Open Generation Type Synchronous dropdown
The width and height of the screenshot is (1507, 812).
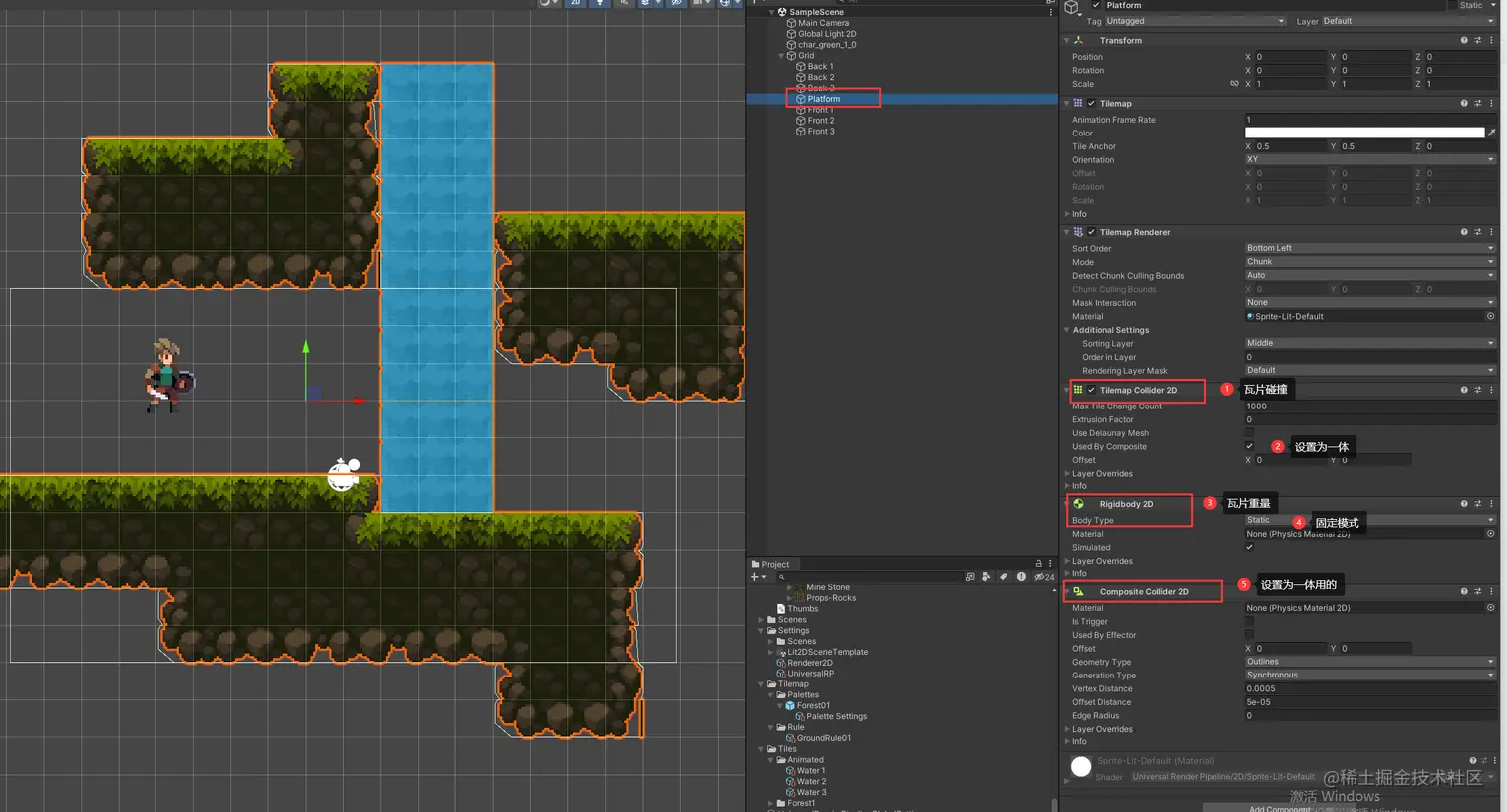click(1370, 675)
